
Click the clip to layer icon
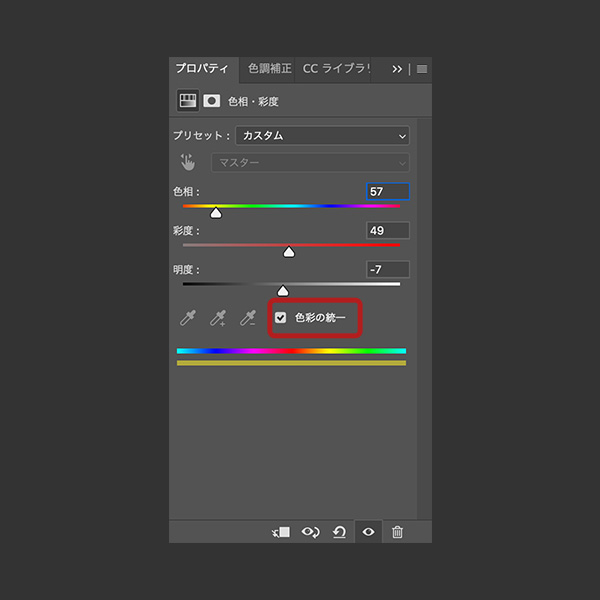click(281, 532)
